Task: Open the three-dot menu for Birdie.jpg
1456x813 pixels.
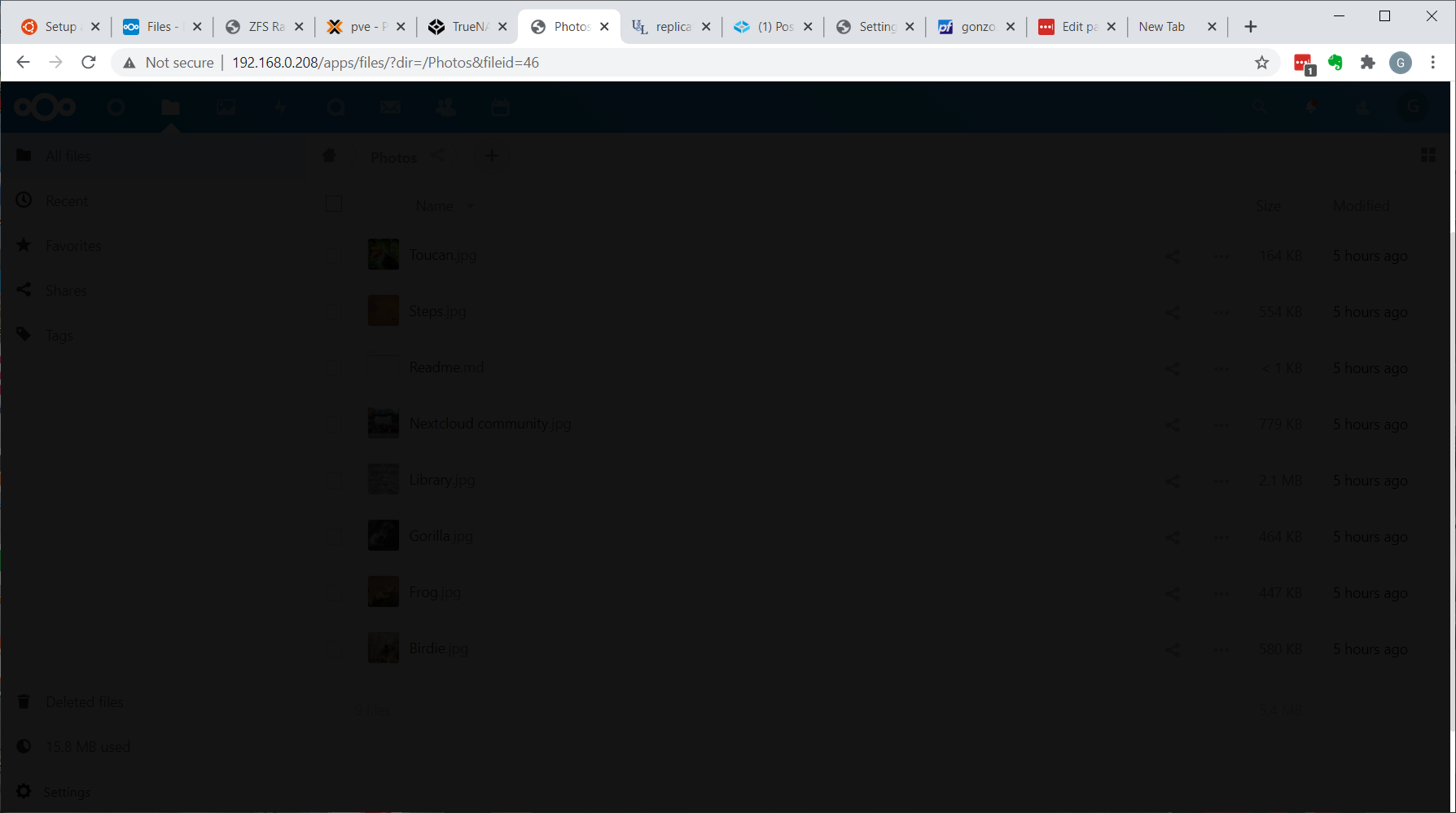Action: 1221,650
